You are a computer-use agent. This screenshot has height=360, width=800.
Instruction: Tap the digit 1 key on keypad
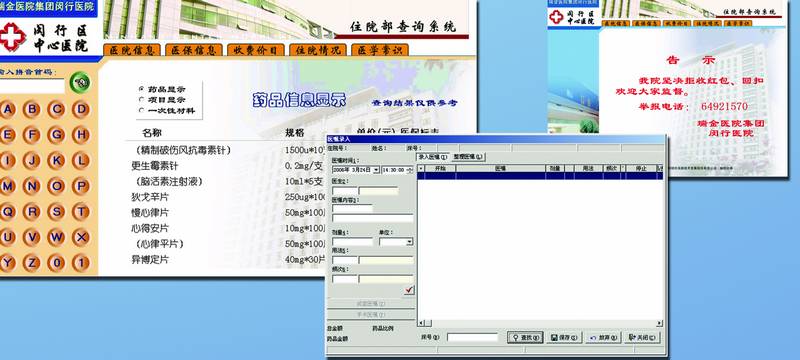click(81, 263)
